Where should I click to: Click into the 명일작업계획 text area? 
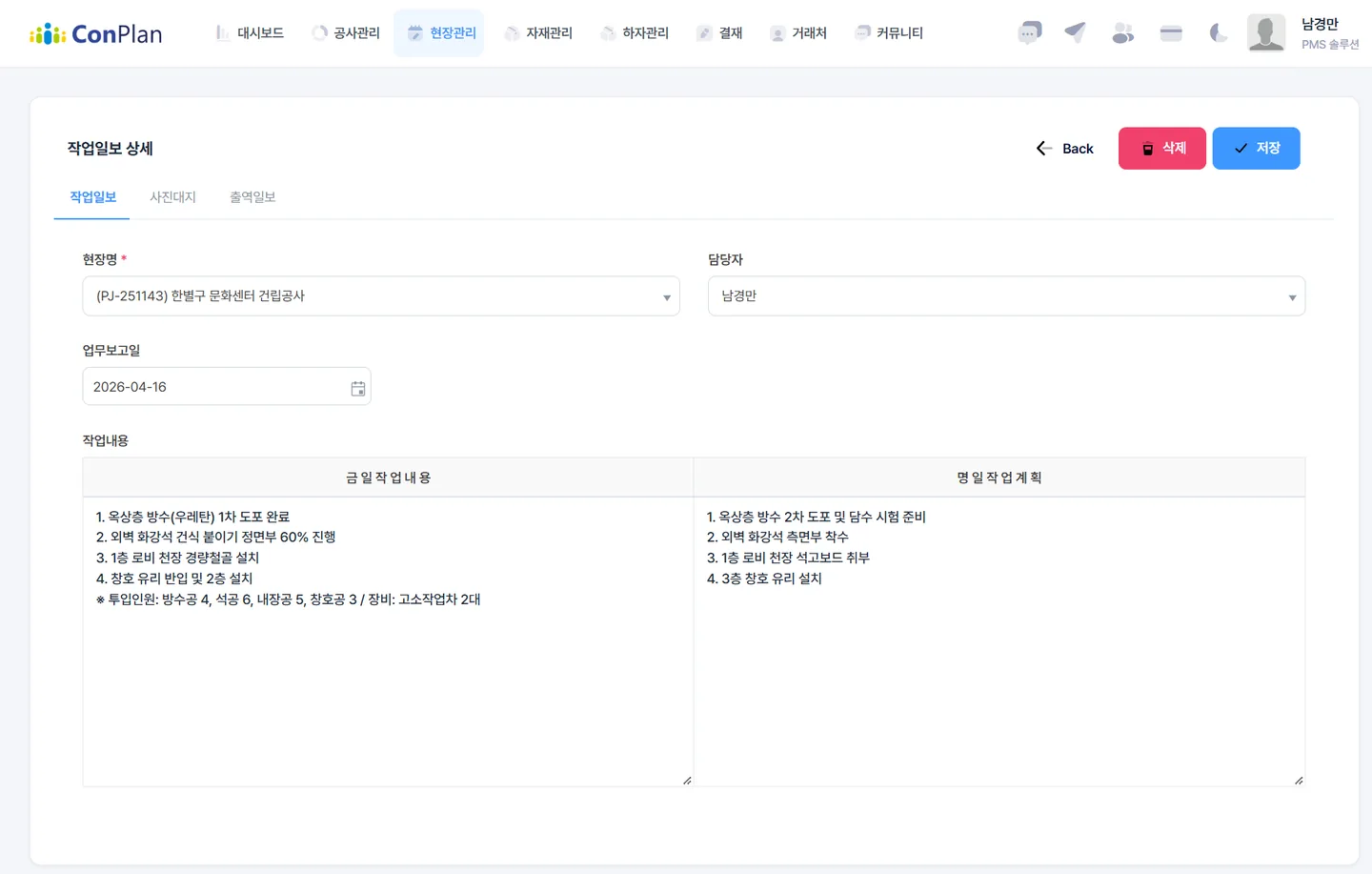click(x=999, y=641)
